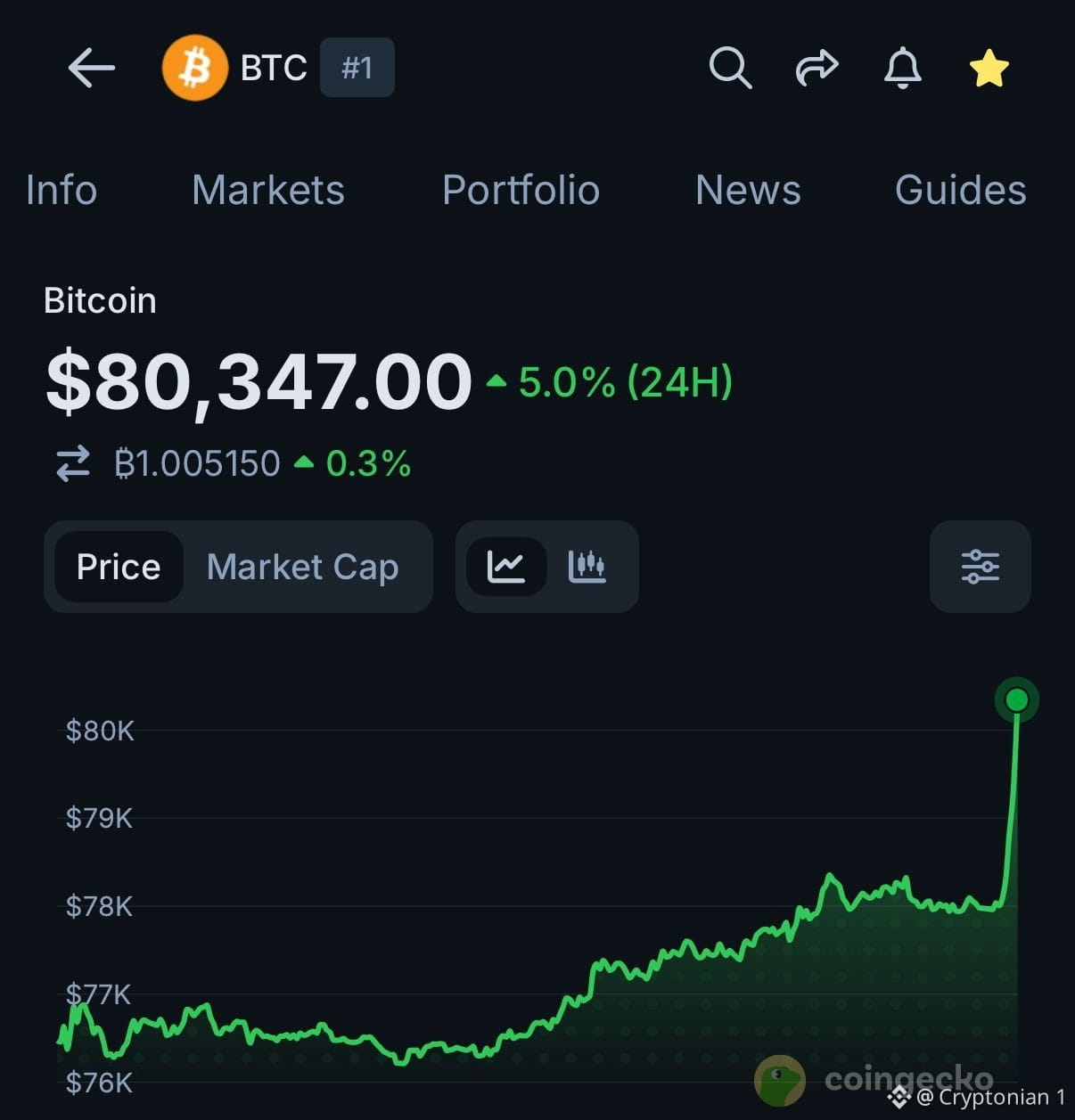The image size is (1075, 1120).
Task: Open chart settings sliders icon
Action: point(981,567)
